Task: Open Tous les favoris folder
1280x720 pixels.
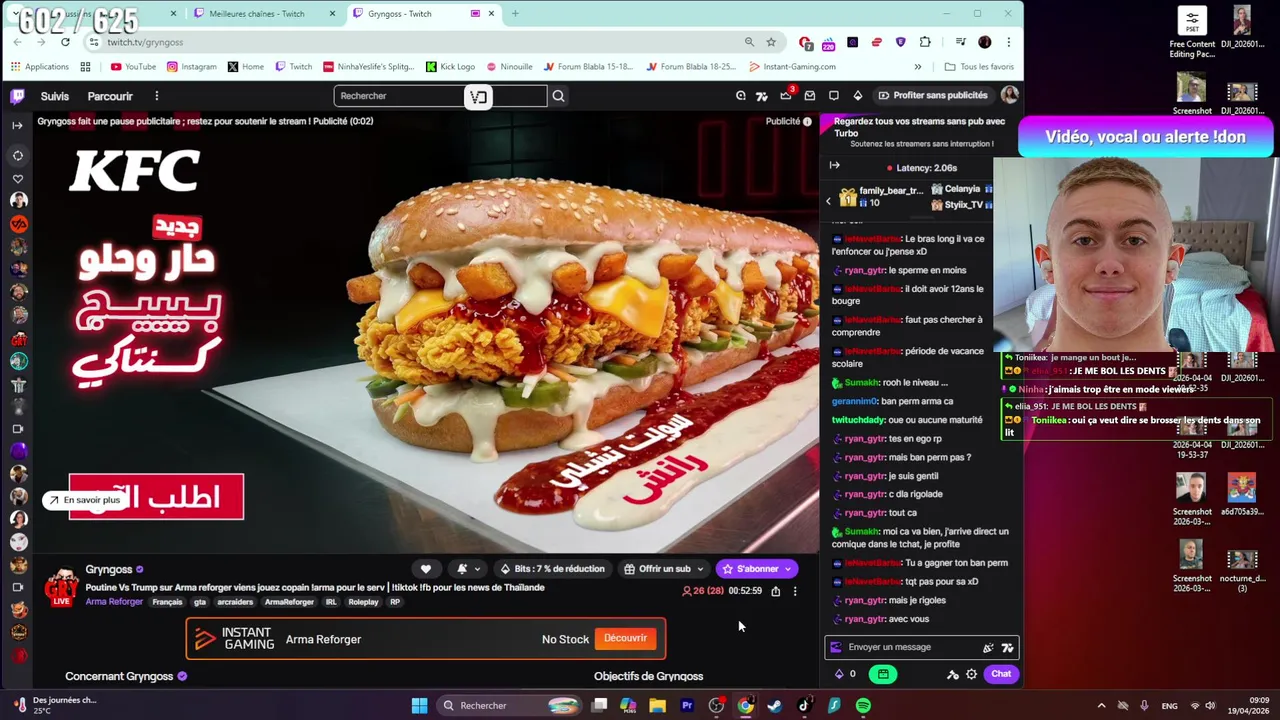Action: click(979, 67)
